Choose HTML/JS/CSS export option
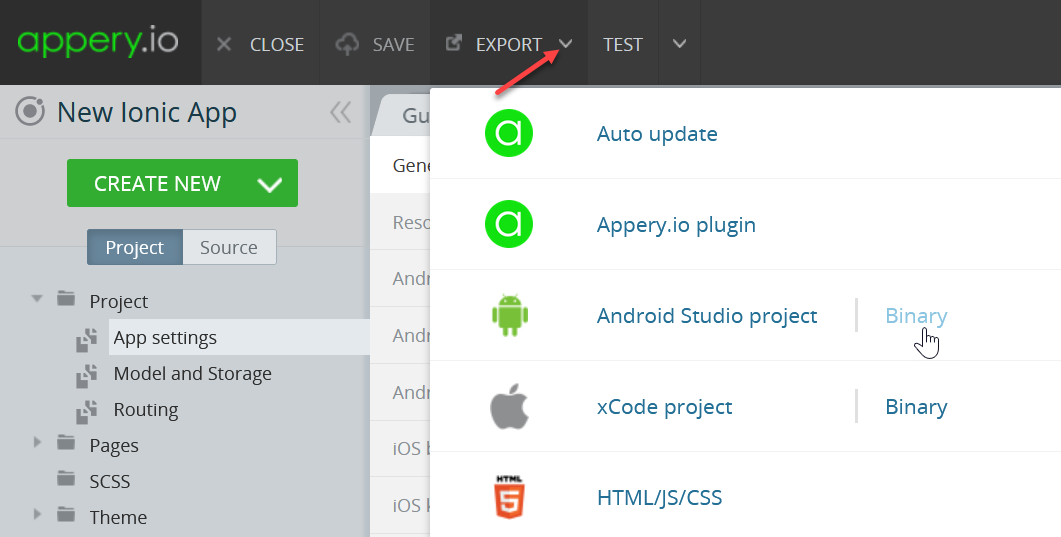1061x537 pixels. (x=660, y=498)
